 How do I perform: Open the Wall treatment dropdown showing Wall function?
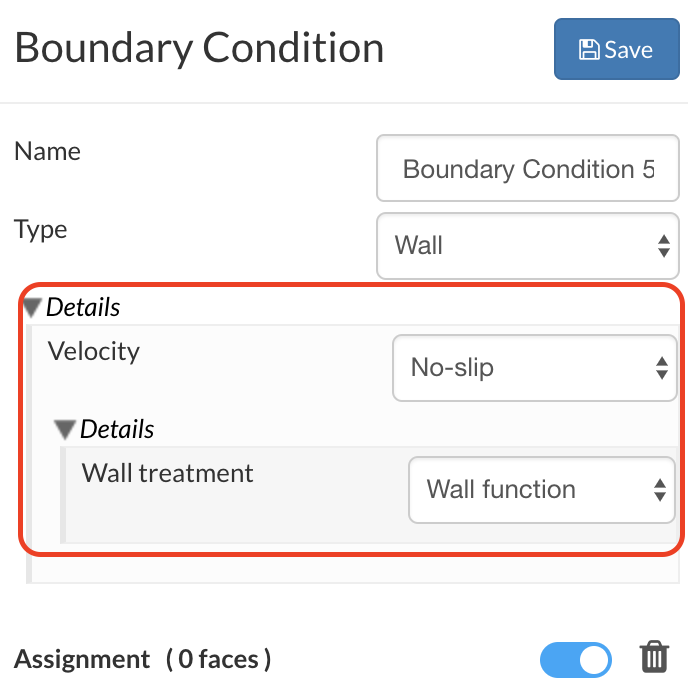coord(541,490)
